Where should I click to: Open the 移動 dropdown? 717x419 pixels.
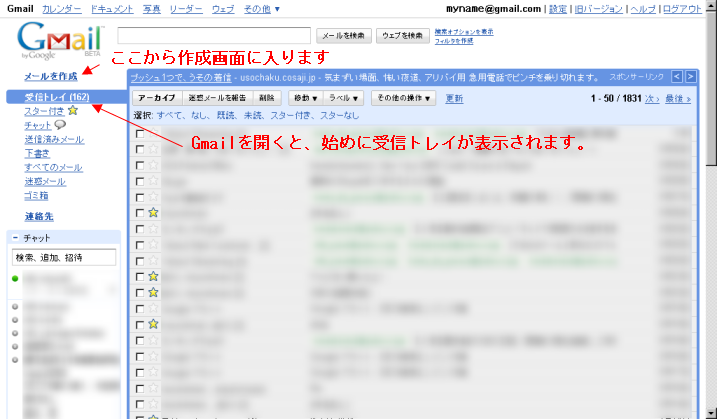pyautogui.click(x=305, y=98)
